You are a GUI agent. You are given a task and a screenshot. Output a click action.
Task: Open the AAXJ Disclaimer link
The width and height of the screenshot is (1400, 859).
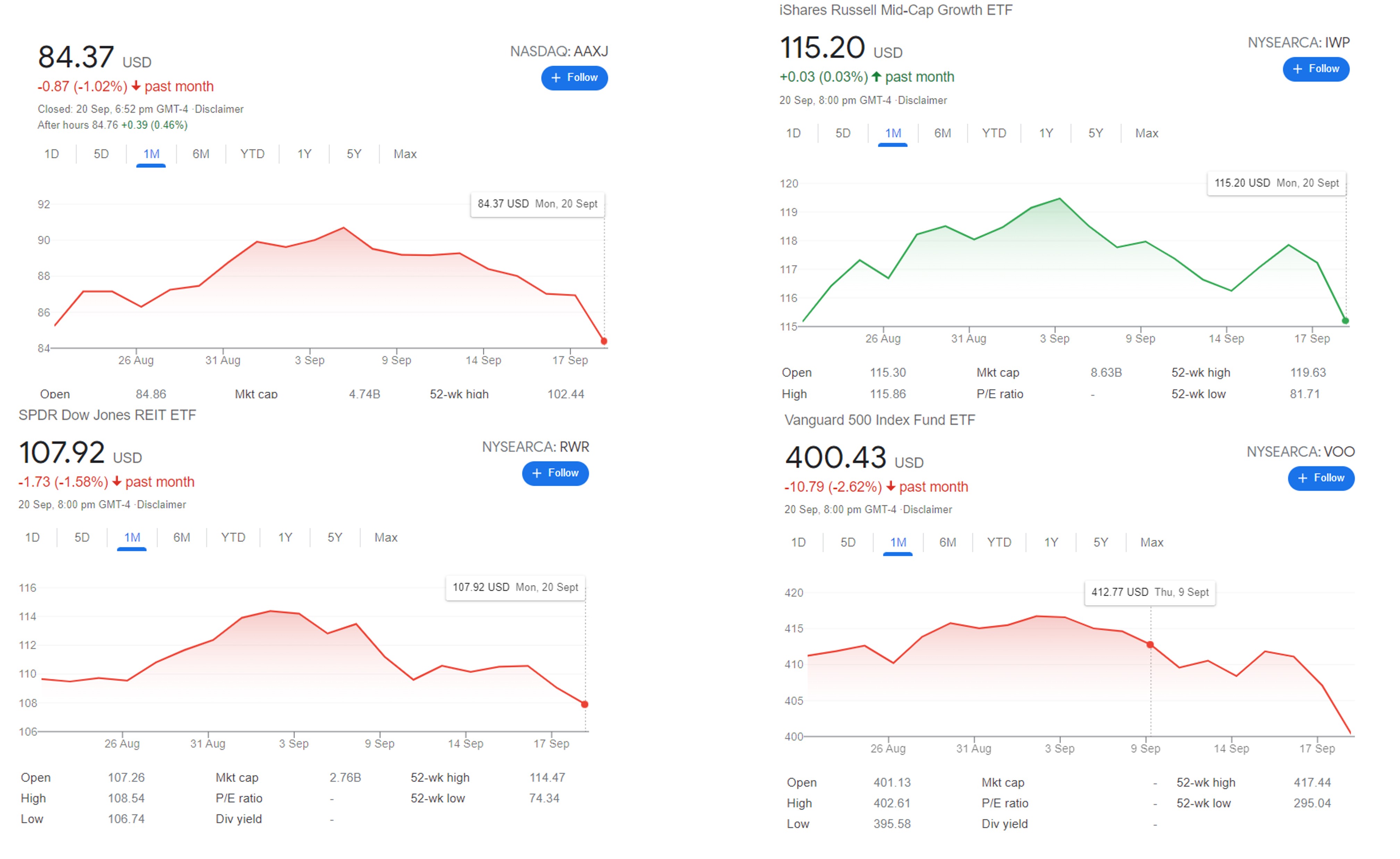tap(219, 109)
